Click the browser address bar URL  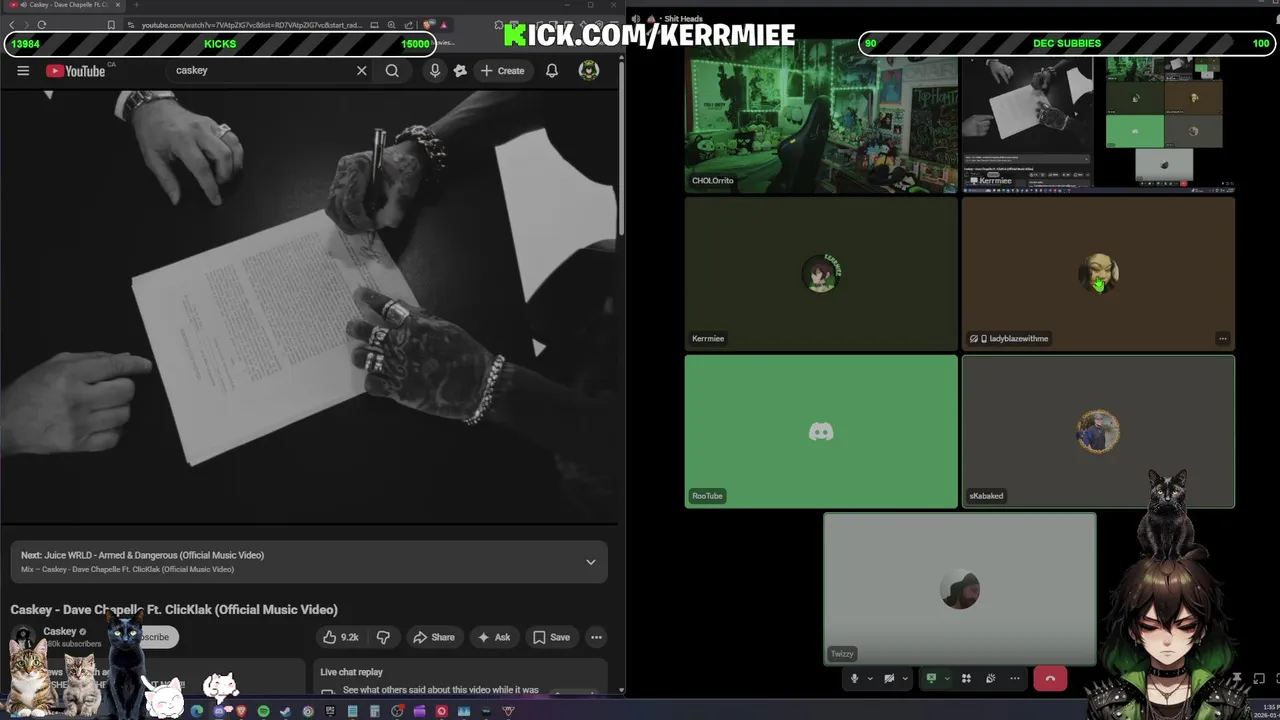[x=252, y=25]
